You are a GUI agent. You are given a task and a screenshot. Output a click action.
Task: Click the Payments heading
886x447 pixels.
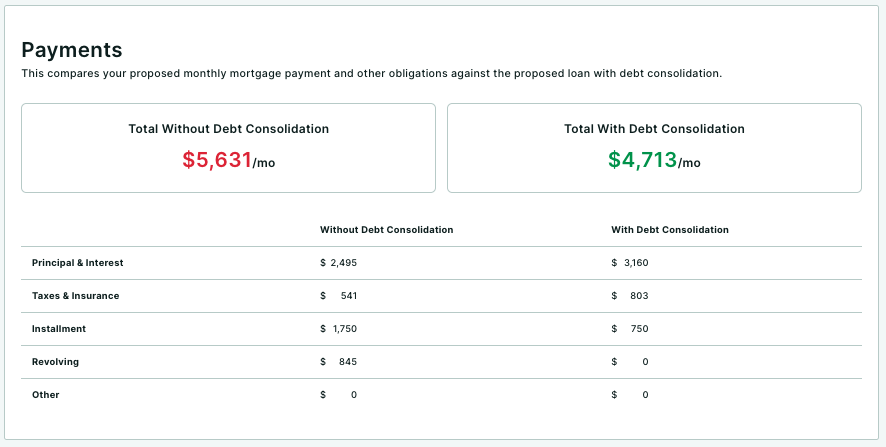point(72,50)
